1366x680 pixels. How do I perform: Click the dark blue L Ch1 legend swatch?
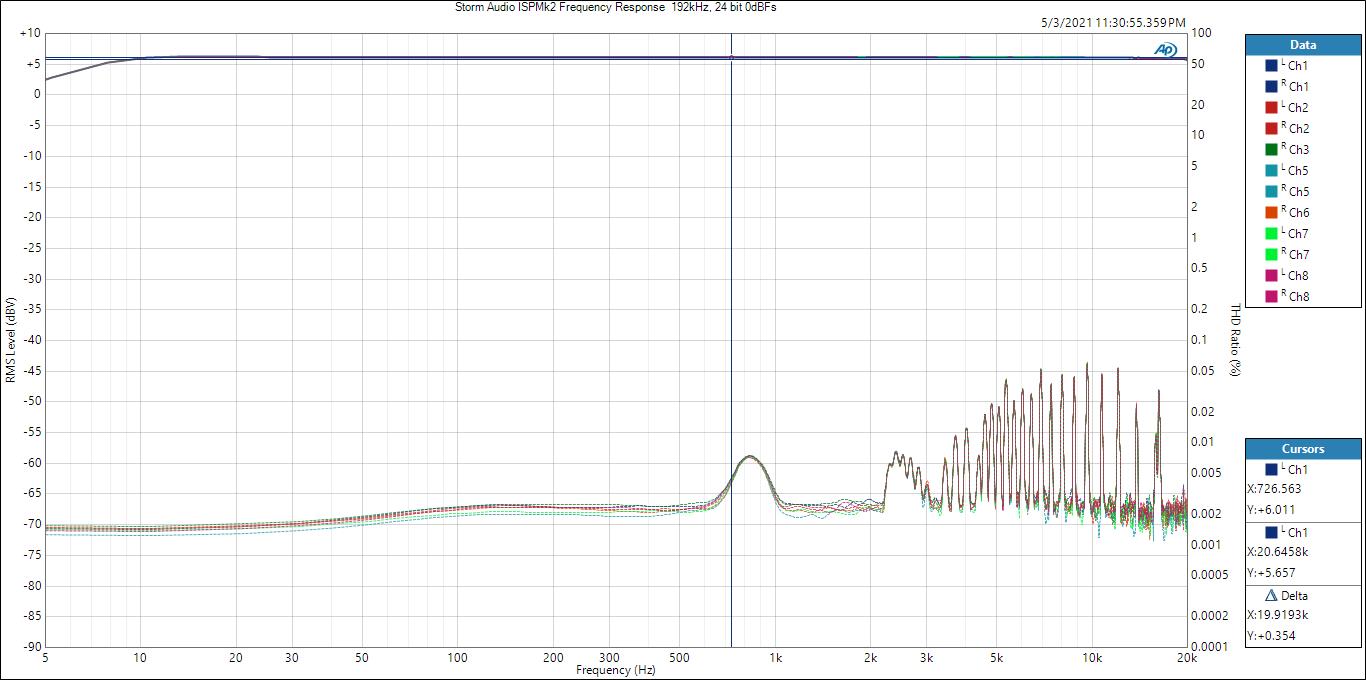click(1271, 65)
